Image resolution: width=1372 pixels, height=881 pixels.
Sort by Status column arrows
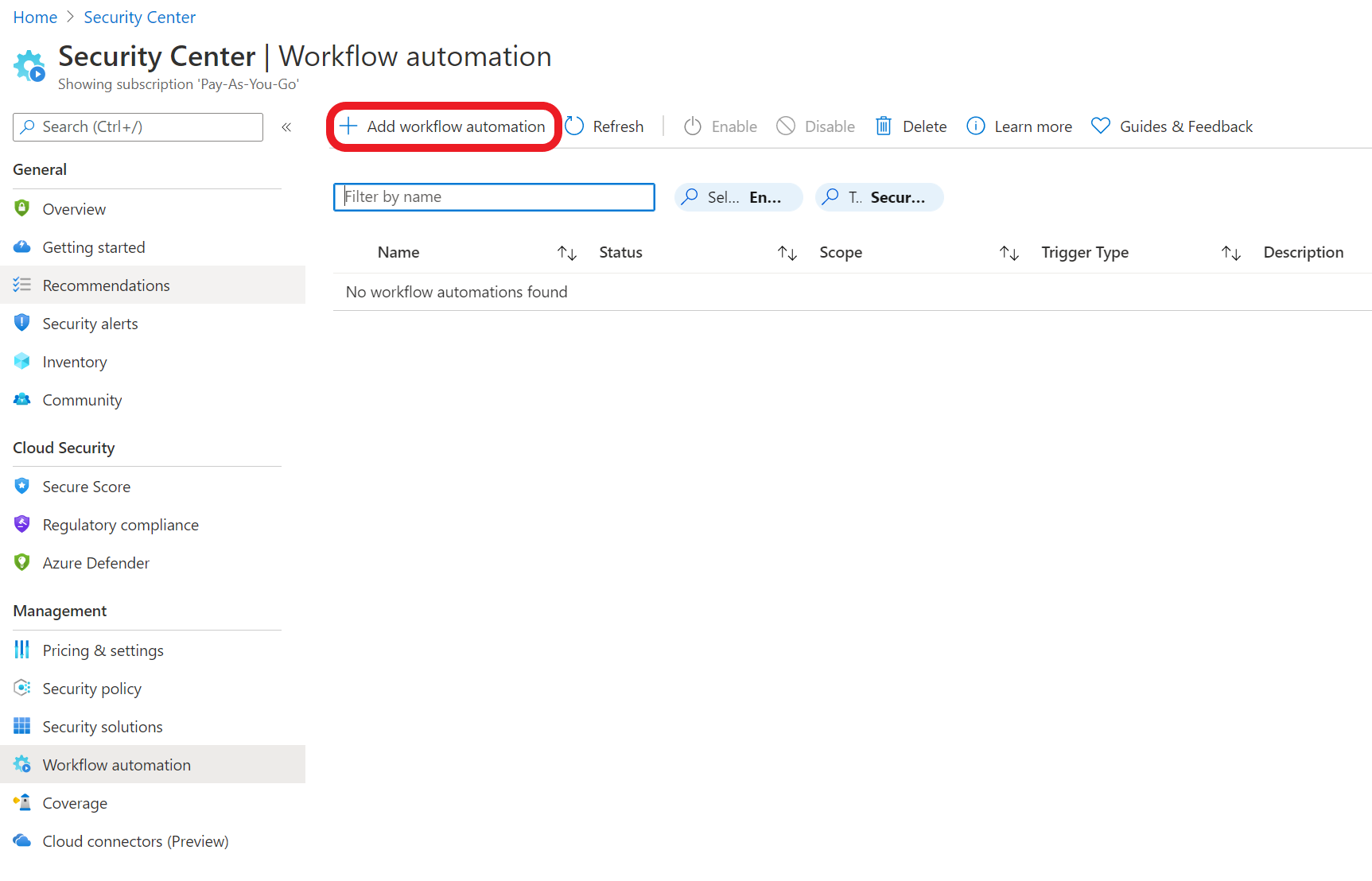(x=787, y=253)
